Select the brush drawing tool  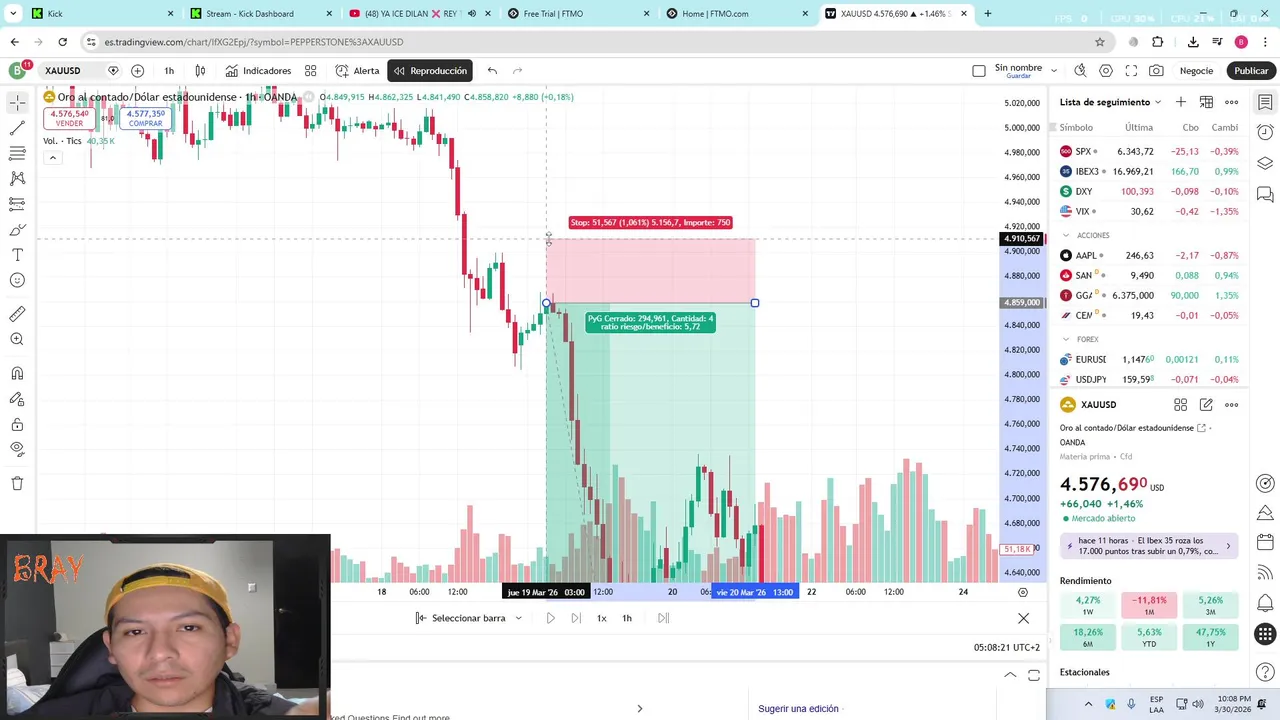click(x=17, y=230)
